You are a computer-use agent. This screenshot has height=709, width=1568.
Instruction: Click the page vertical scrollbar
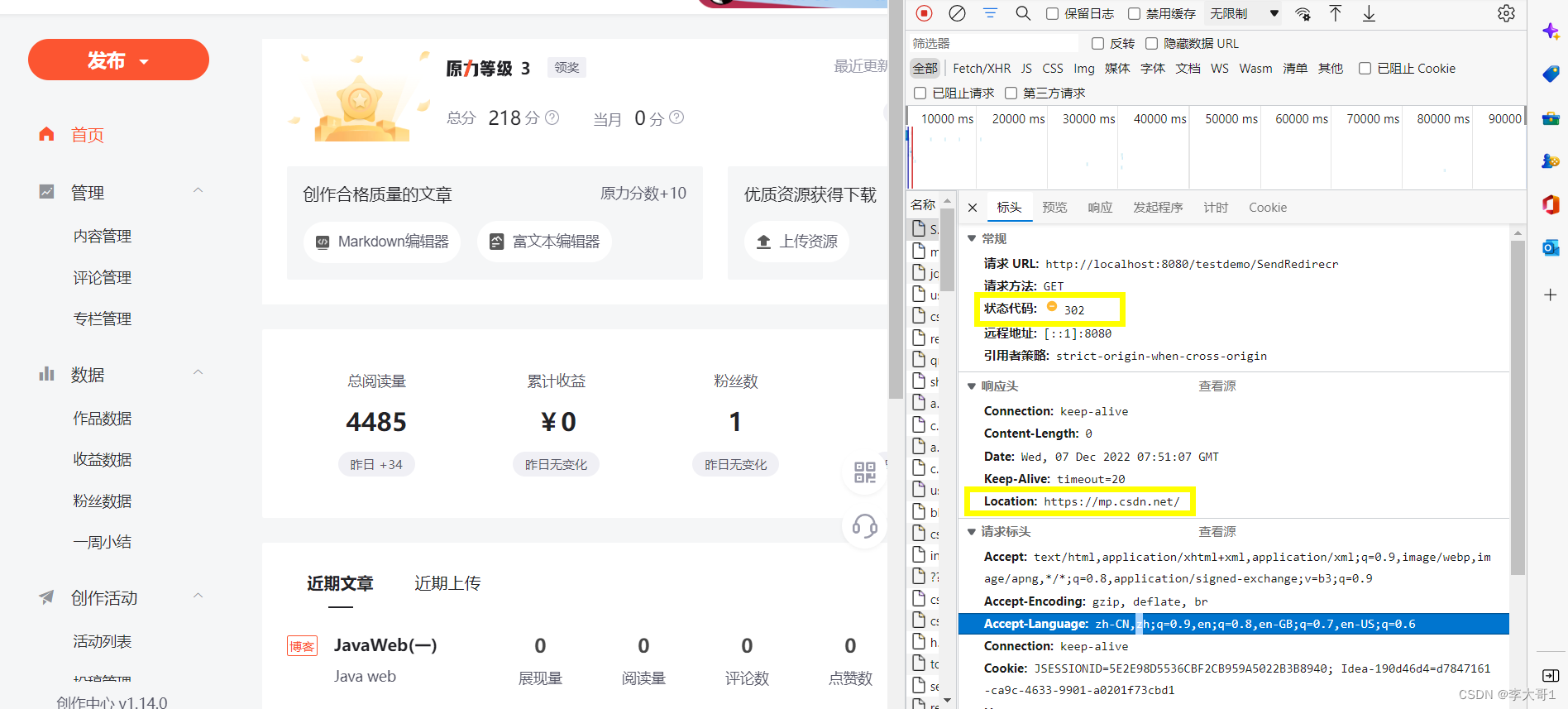(896, 199)
